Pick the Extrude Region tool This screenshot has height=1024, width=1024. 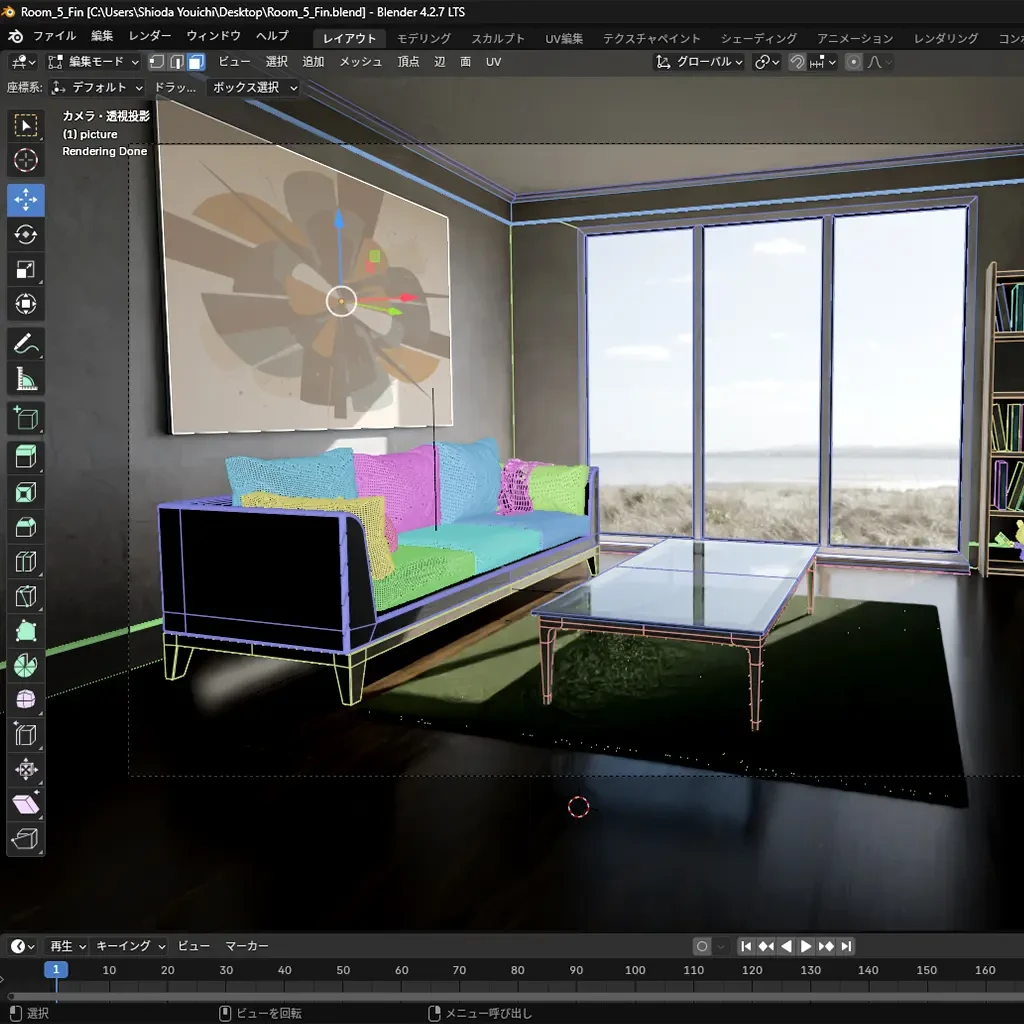point(26,458)
